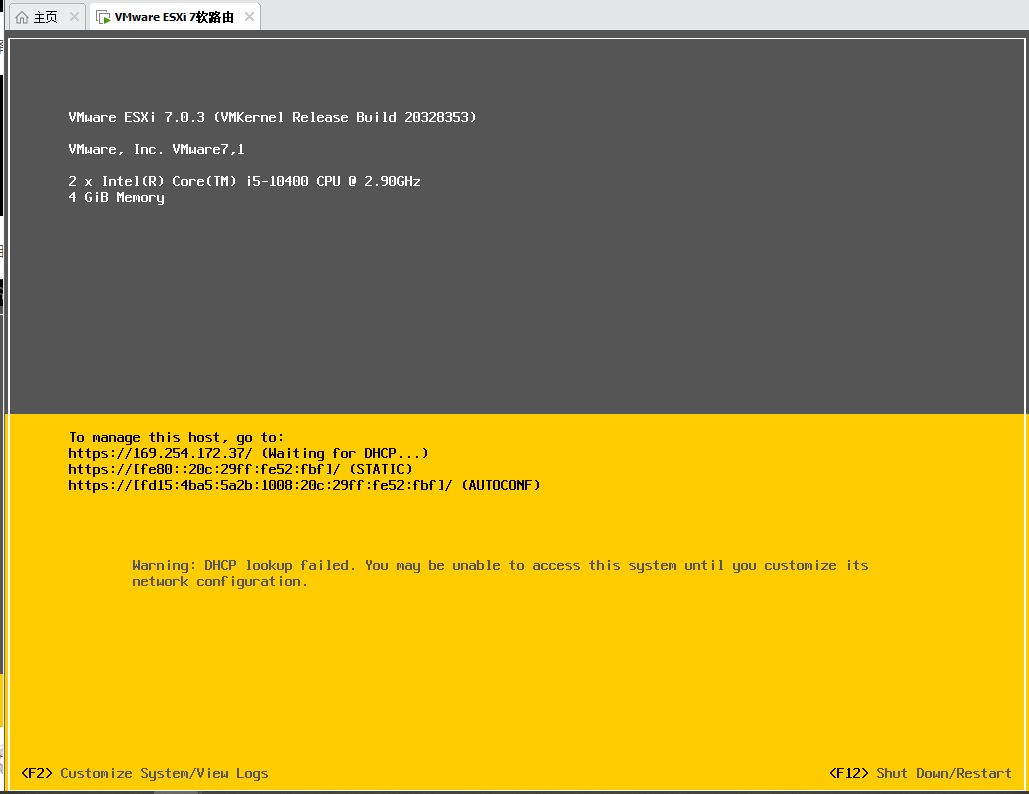
Task: Click the F2 Customize System/View Logs label
Action: tap(145, 773)
